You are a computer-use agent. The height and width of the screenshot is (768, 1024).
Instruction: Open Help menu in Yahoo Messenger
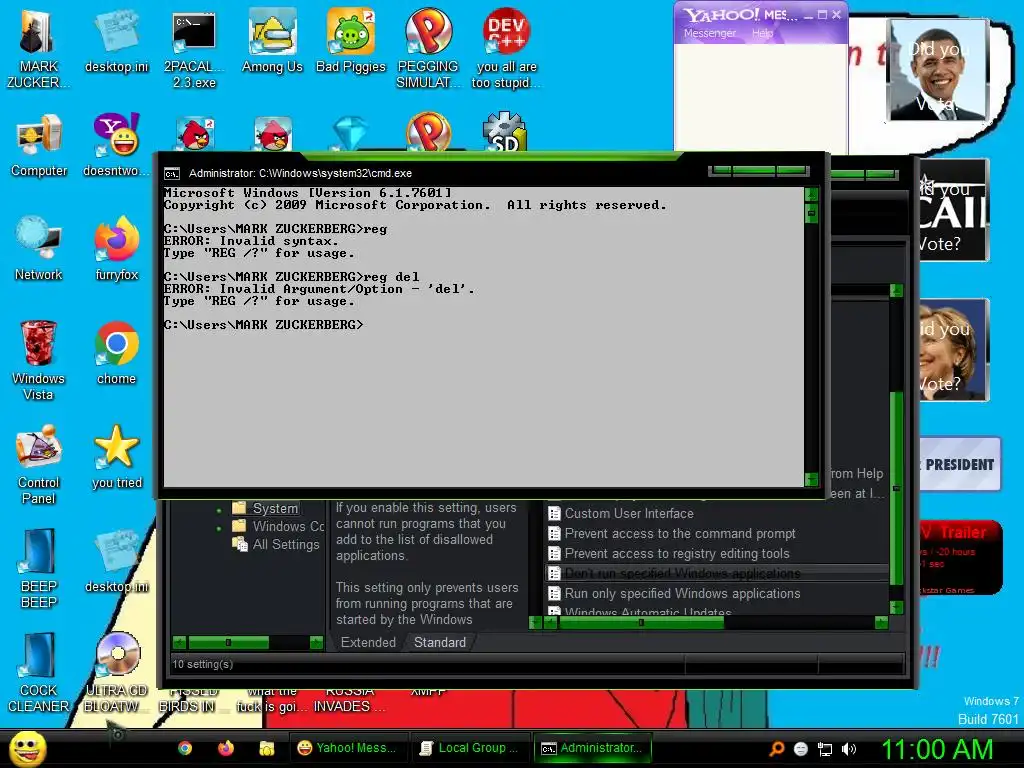tap(761, 33)
